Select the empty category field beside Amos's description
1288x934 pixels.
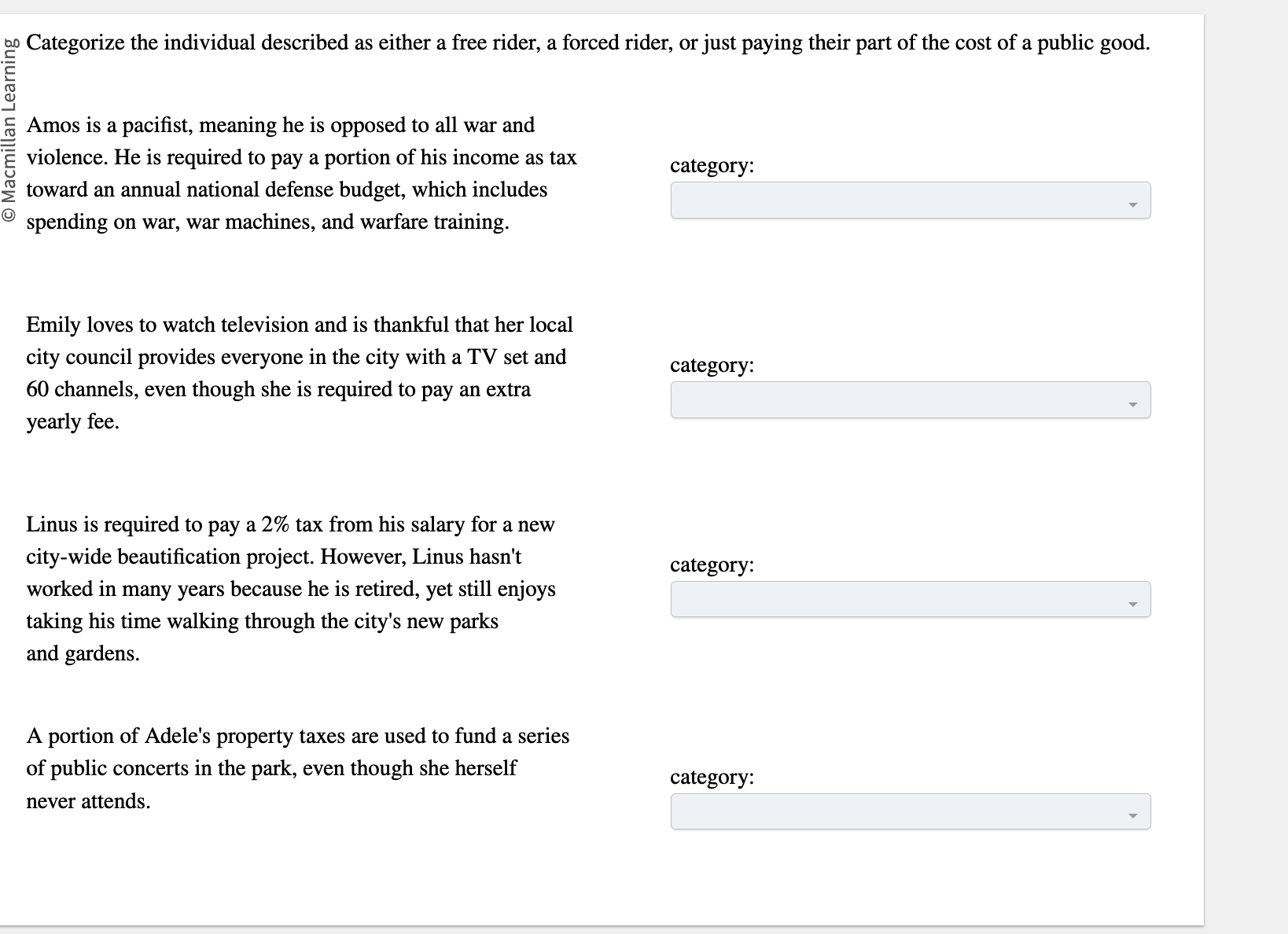(x=865, y=200)
